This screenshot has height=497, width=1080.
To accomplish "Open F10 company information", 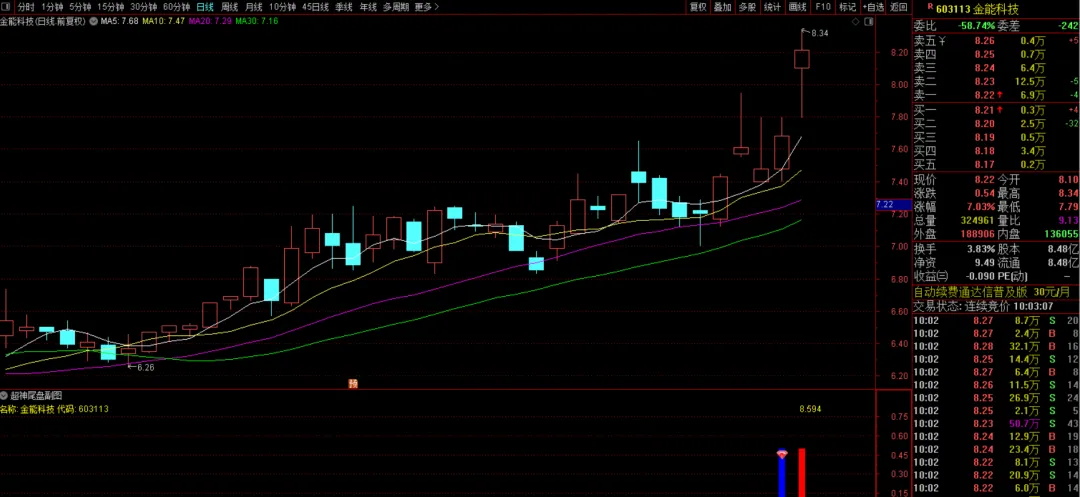I will 822,7.
